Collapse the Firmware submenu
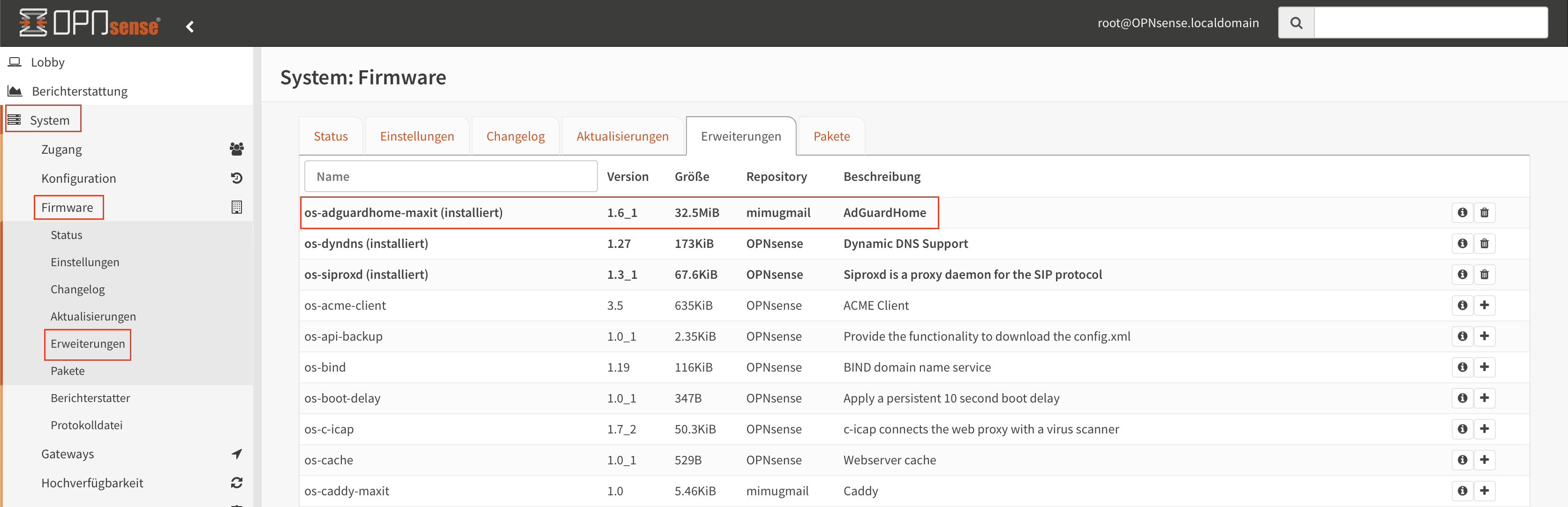 pos(68,208)
